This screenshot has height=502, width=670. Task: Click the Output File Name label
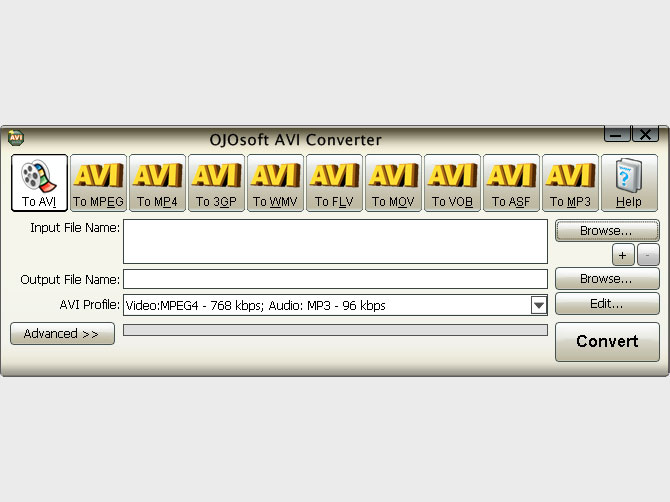coord(70,279)
